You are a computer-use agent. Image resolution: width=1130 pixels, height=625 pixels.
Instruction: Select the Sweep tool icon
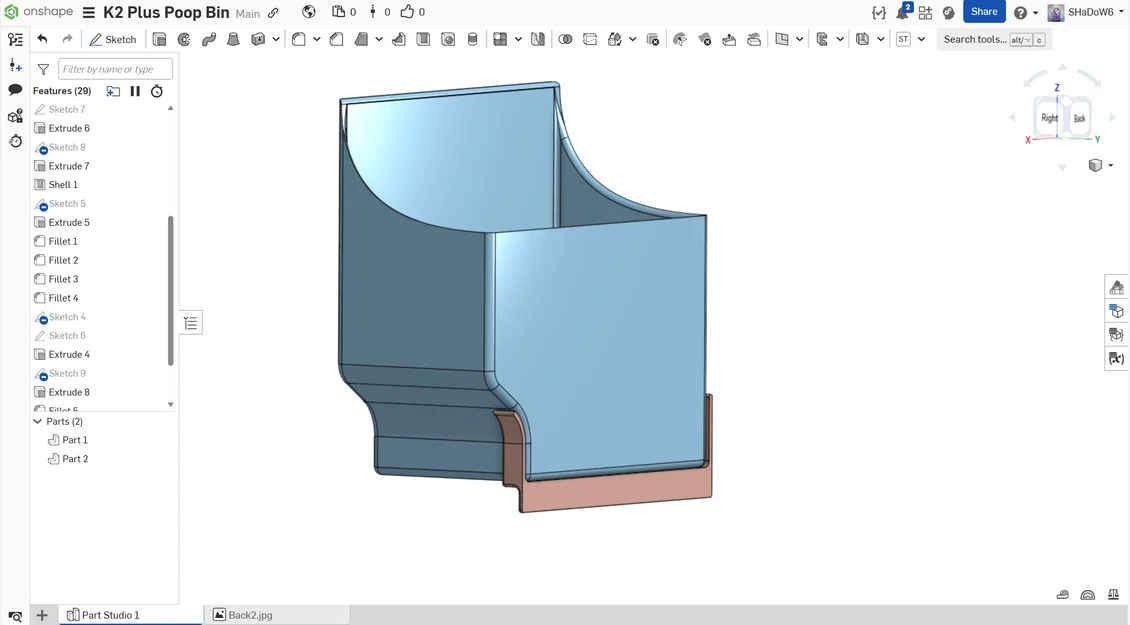coord(209,40)
